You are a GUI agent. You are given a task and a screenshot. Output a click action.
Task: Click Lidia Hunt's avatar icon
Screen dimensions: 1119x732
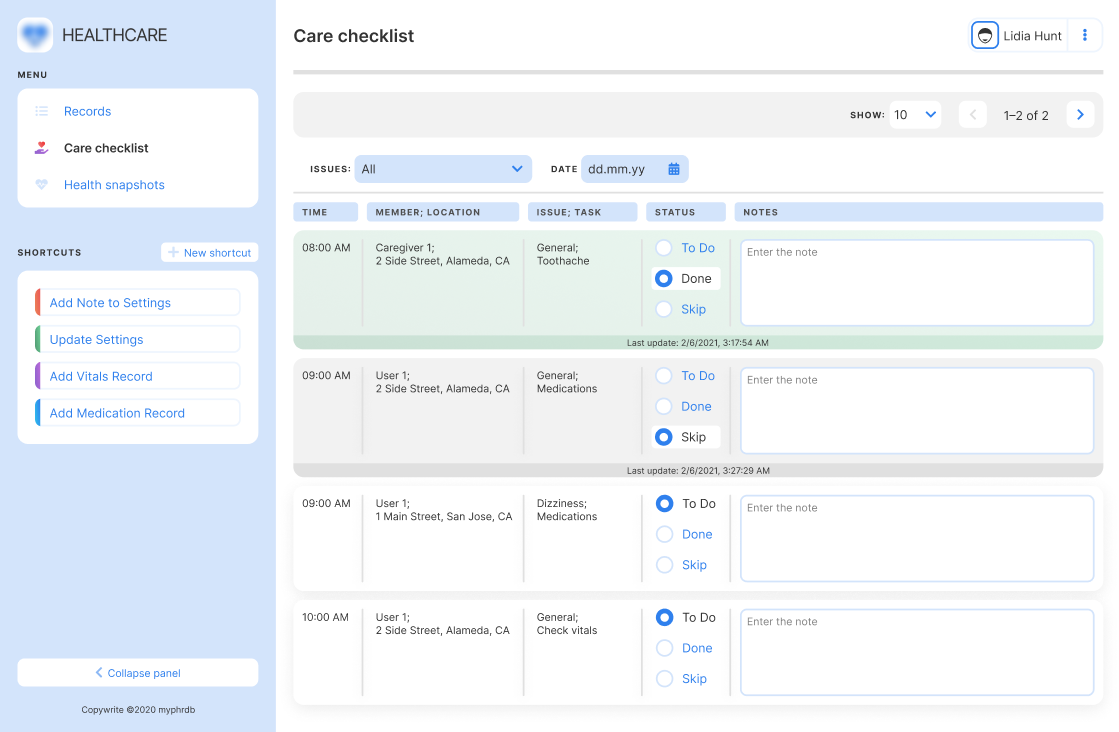pos(985,35)
